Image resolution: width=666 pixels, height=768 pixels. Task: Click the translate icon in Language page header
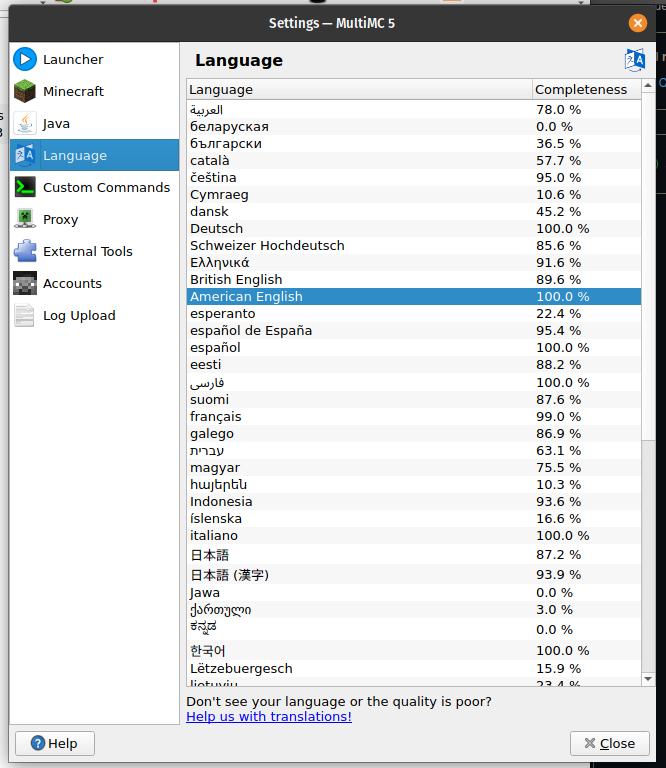(x=635, y=60)
